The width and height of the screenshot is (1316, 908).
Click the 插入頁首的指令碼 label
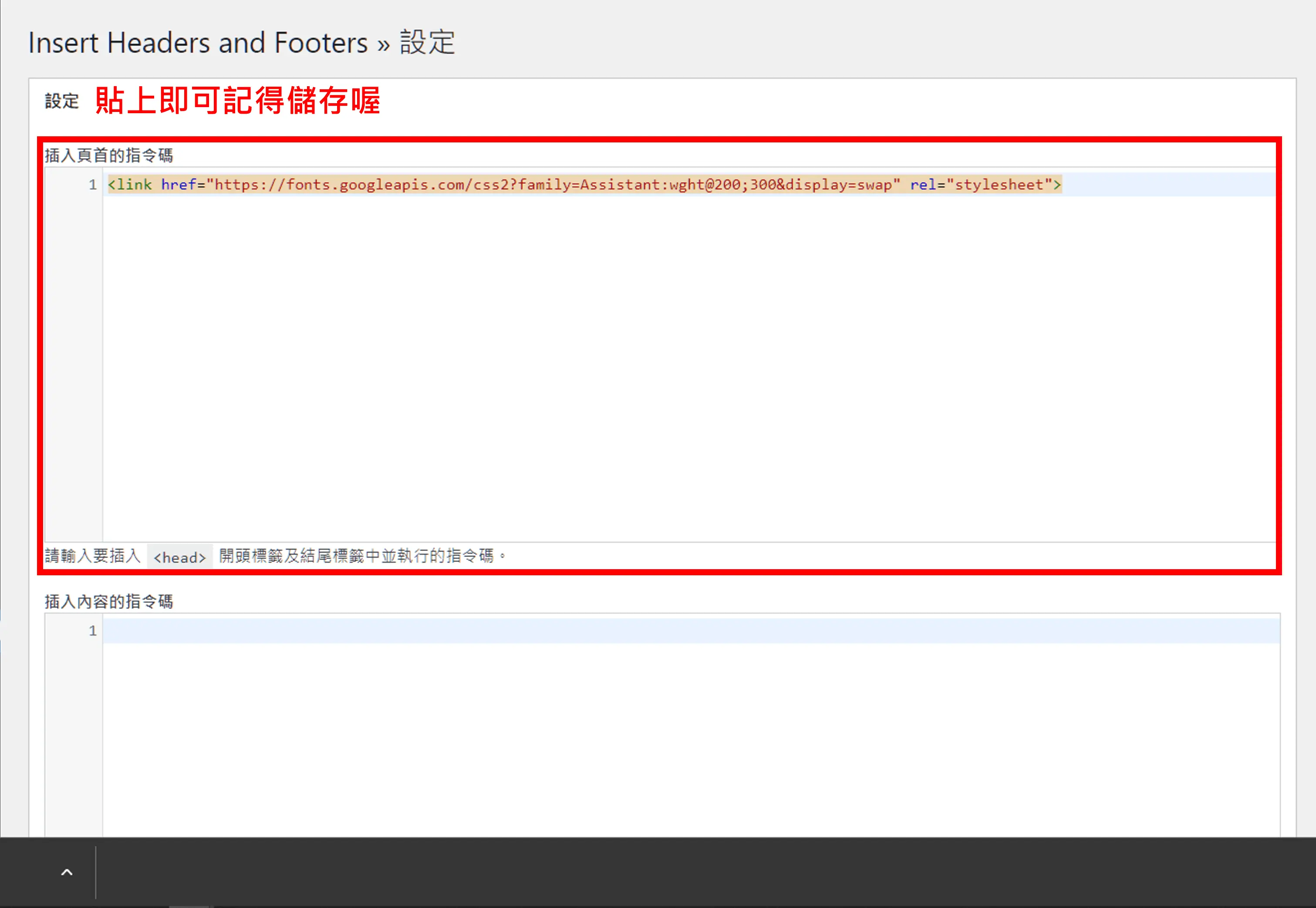(x=109, y=155)
